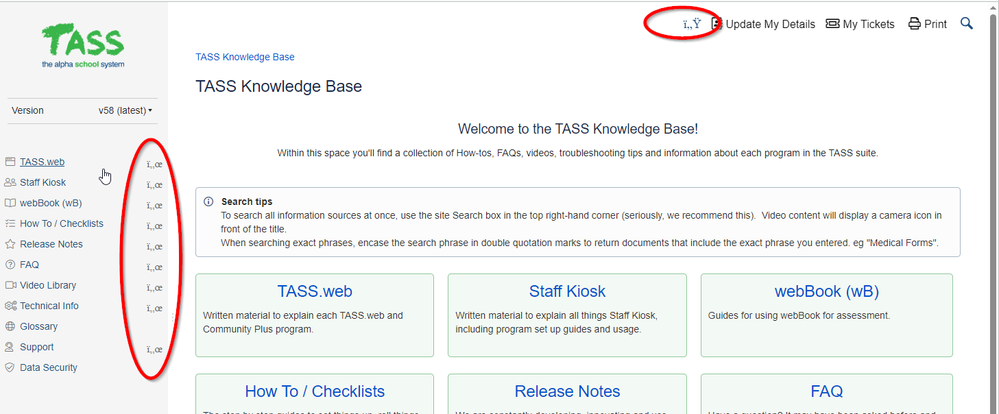Expand the How To / Checklists section

tap(154, 226)
